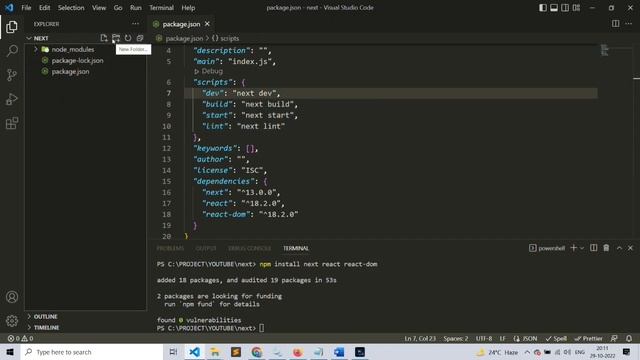Image resolution: width=640 pixels, height=360 pixels.
Task: Open the File menu
Action: click(26, 8)
